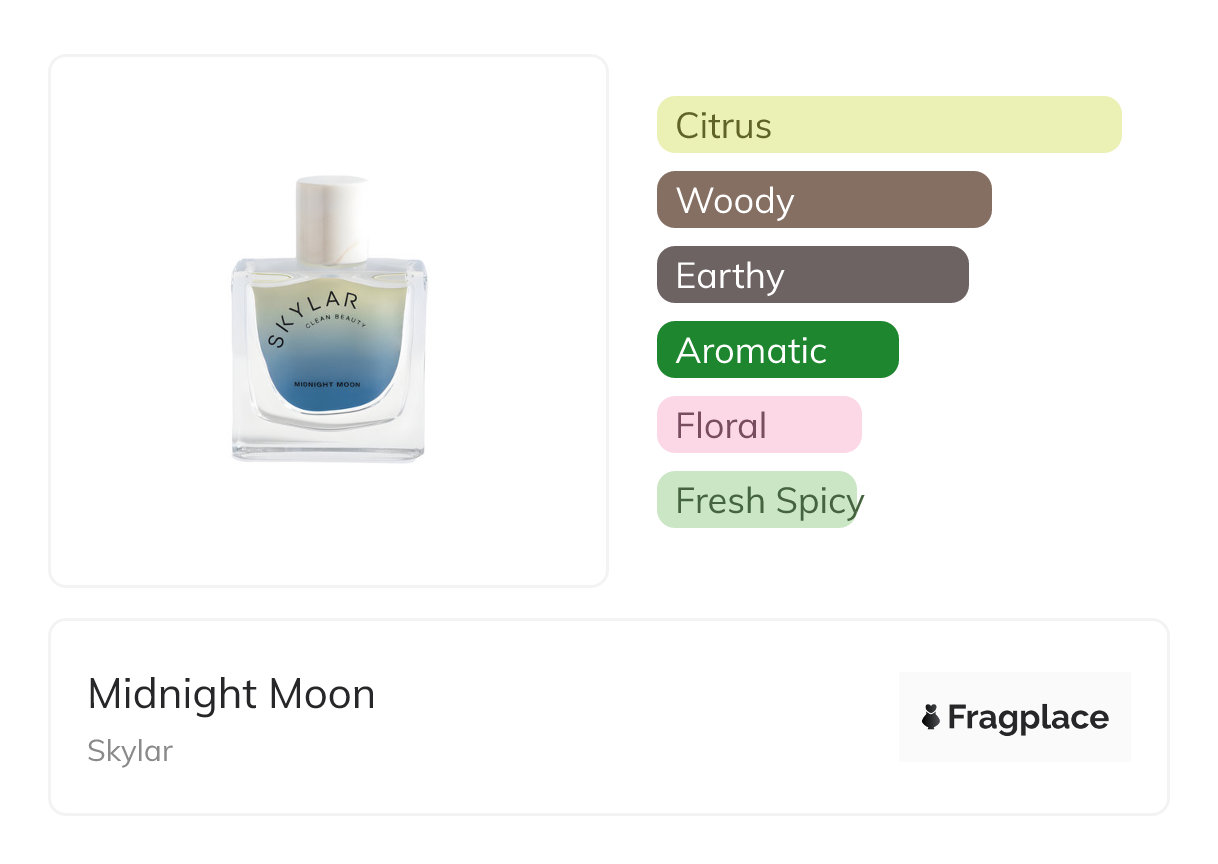Click the Floral text label
This screenshot has height=864, width=1218.
point(721,426)
